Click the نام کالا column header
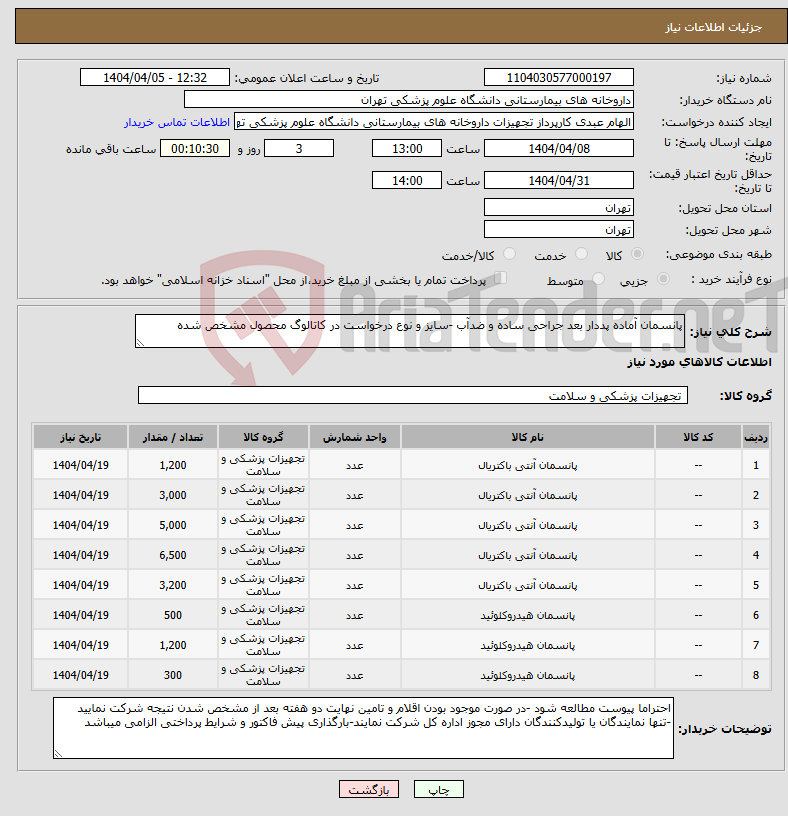The height and width of the screenshot is (816, 788). point(527,437)
